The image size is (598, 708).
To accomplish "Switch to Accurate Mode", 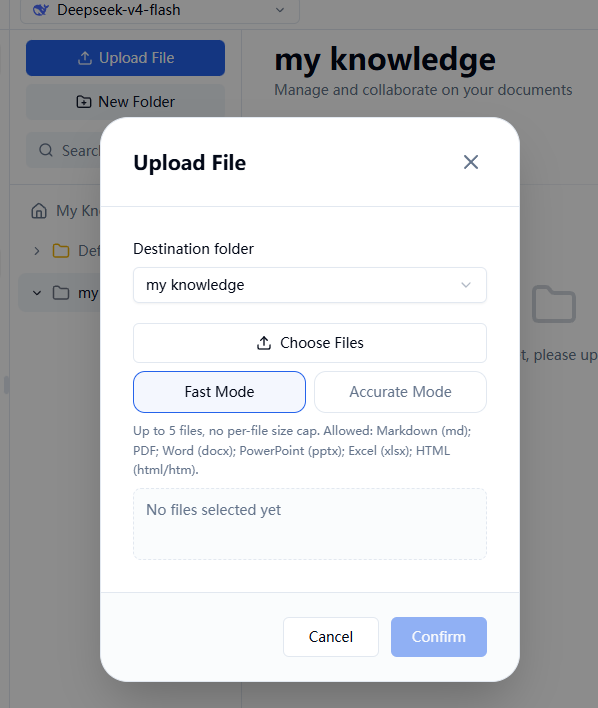I will 400,391.
